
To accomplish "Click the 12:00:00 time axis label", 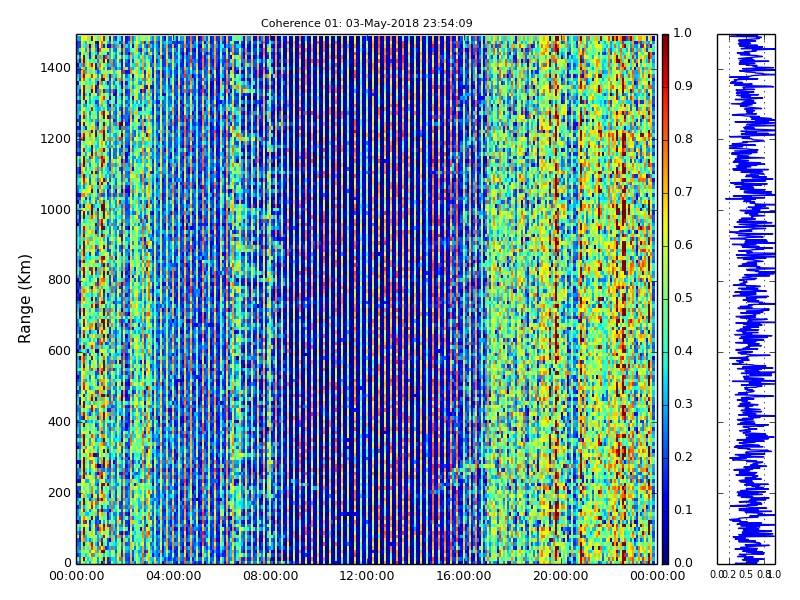I will (x=366, y=576).
